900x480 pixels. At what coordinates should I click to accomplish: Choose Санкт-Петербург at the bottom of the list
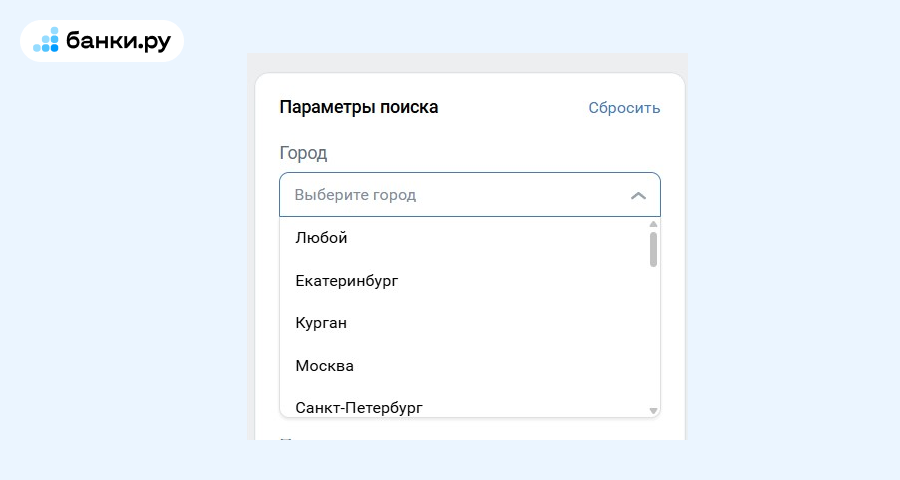(x=359, y=408)
